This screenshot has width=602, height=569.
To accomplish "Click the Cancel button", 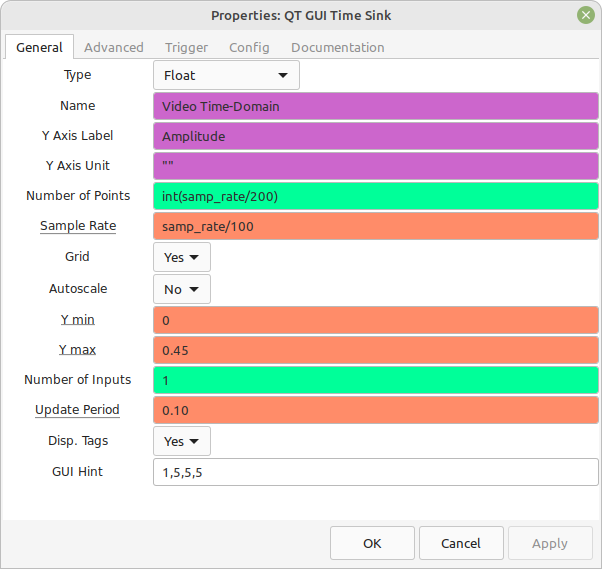I will pos(461,543).
